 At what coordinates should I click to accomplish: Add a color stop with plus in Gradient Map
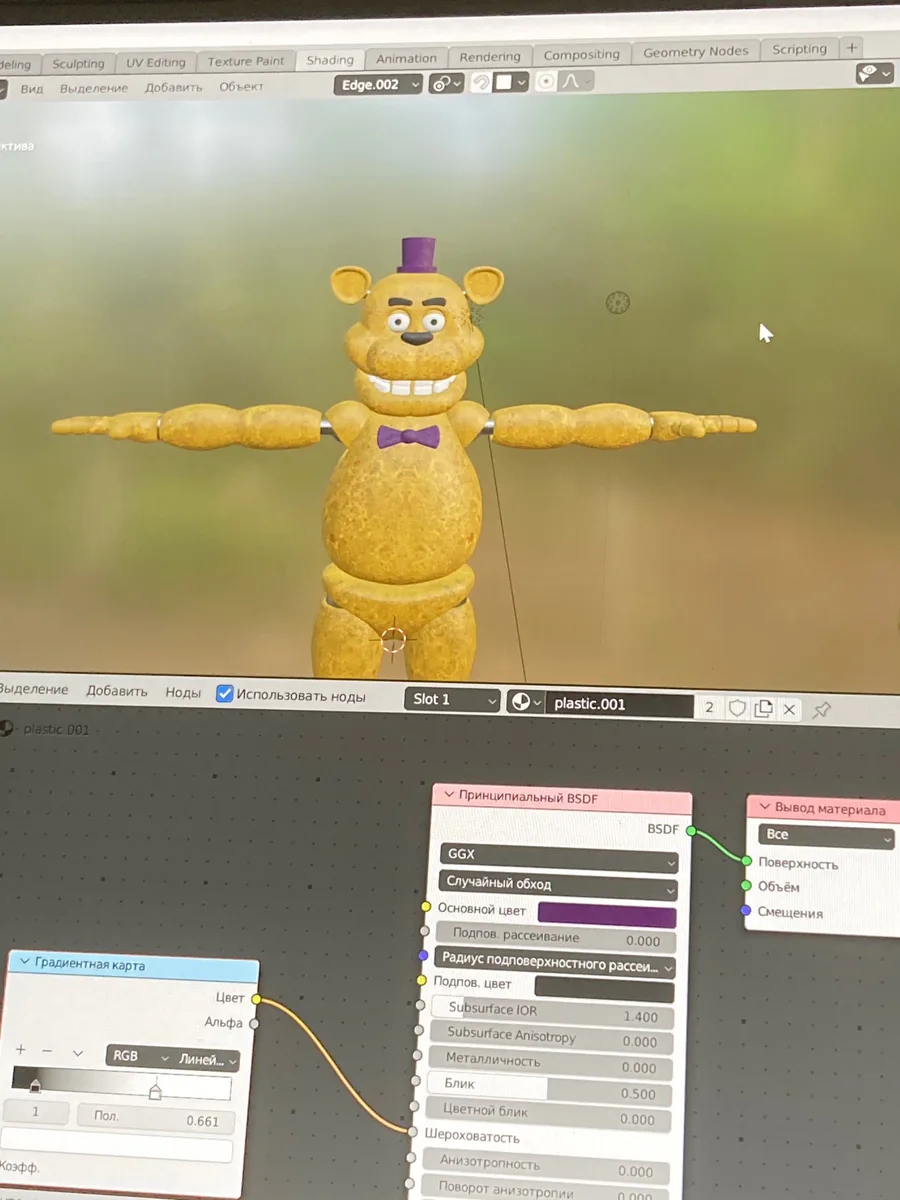tap(20, 1051)
